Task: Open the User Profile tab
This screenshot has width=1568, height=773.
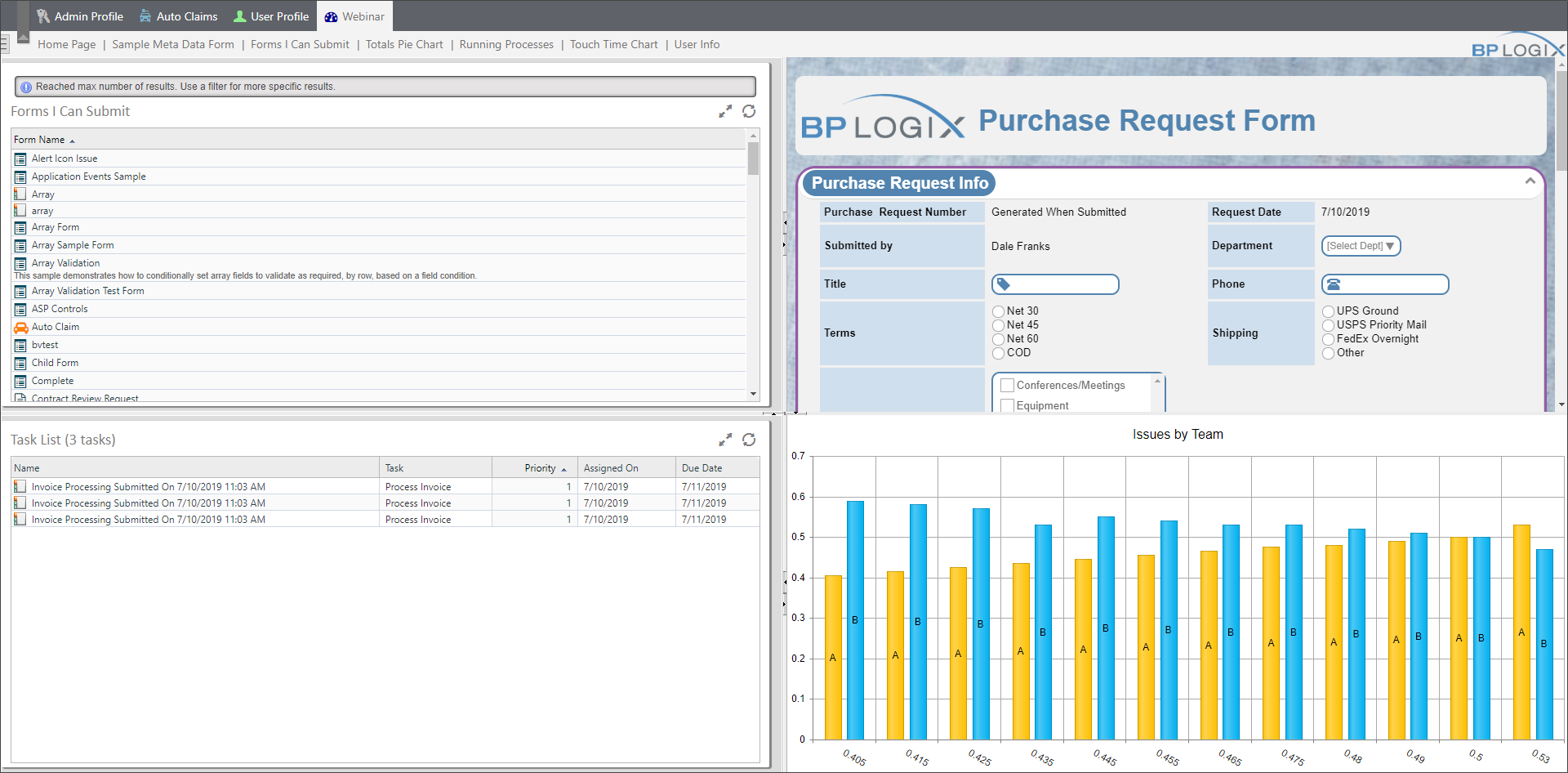Action: click(271, 16)
